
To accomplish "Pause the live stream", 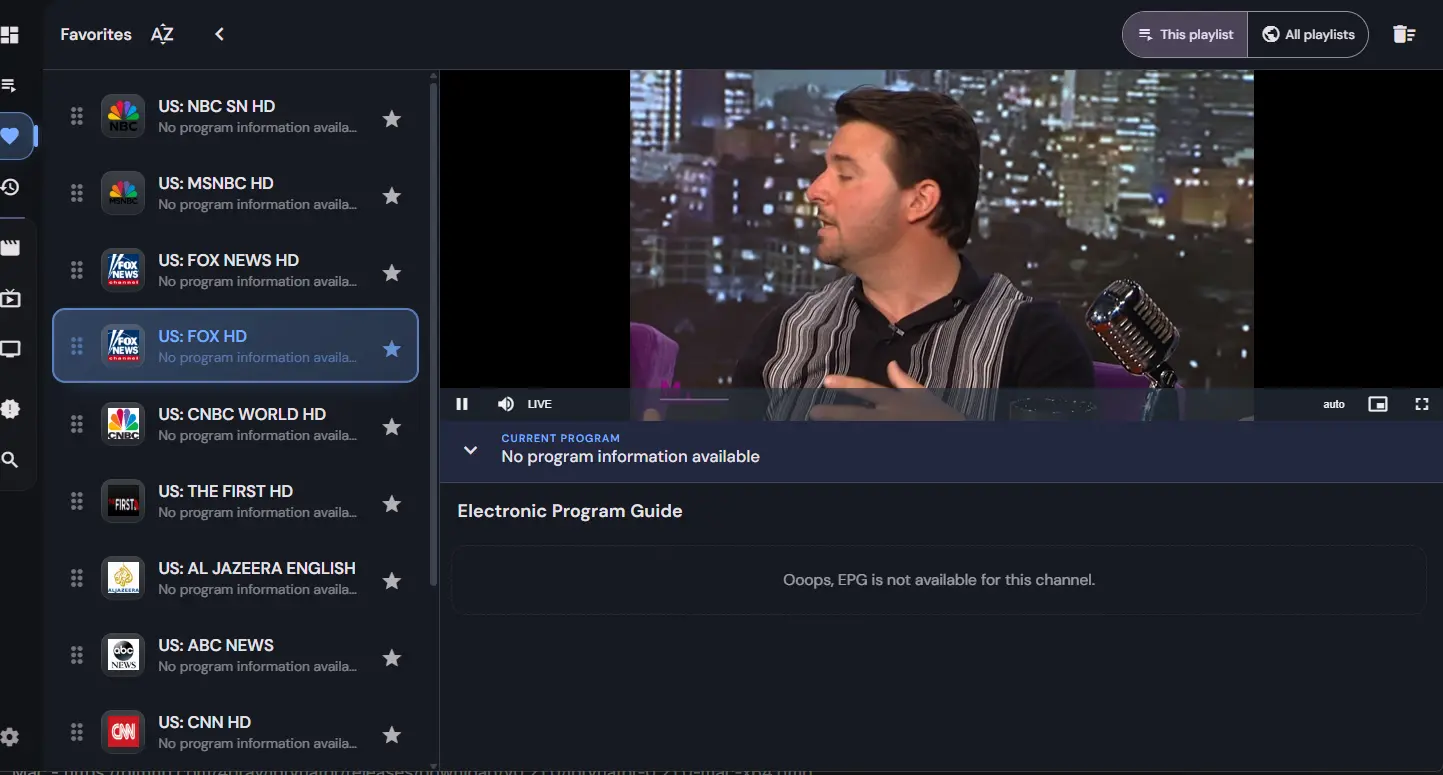I will pyautogui.click(x=462, y=404).
